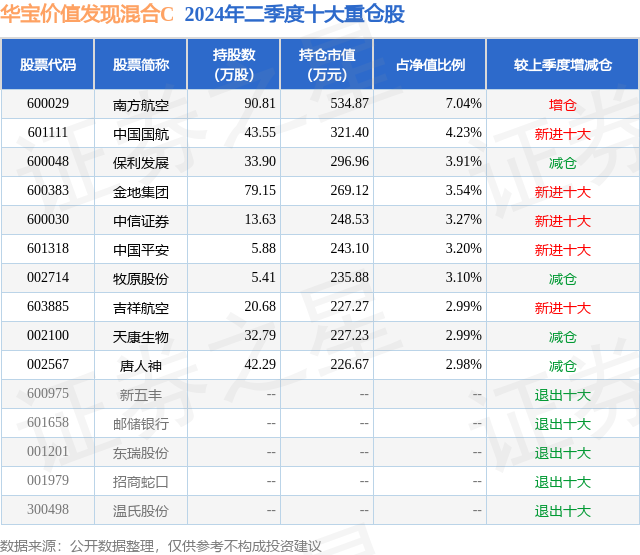Select stock code 300498
Image resolution: width=640 pixels, height=555 pixels.
pos(48,509)
